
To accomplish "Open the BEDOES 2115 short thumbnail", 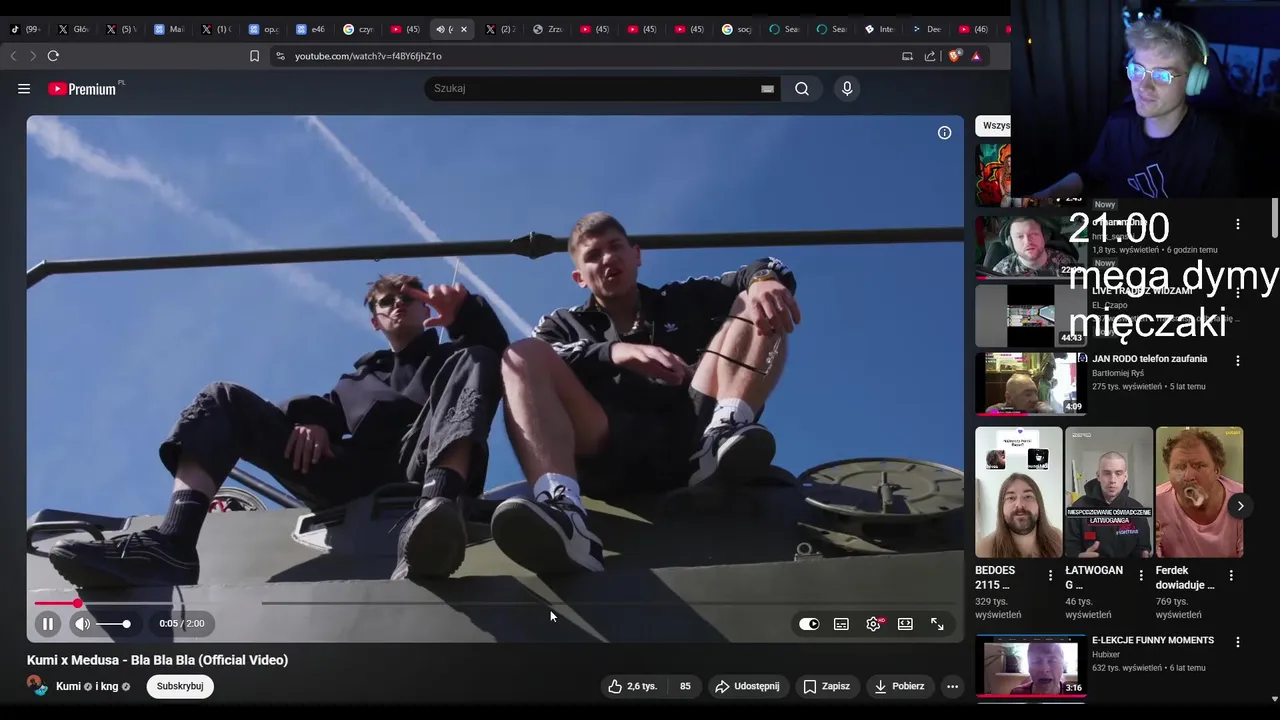I will click(x=1019, y=492).
